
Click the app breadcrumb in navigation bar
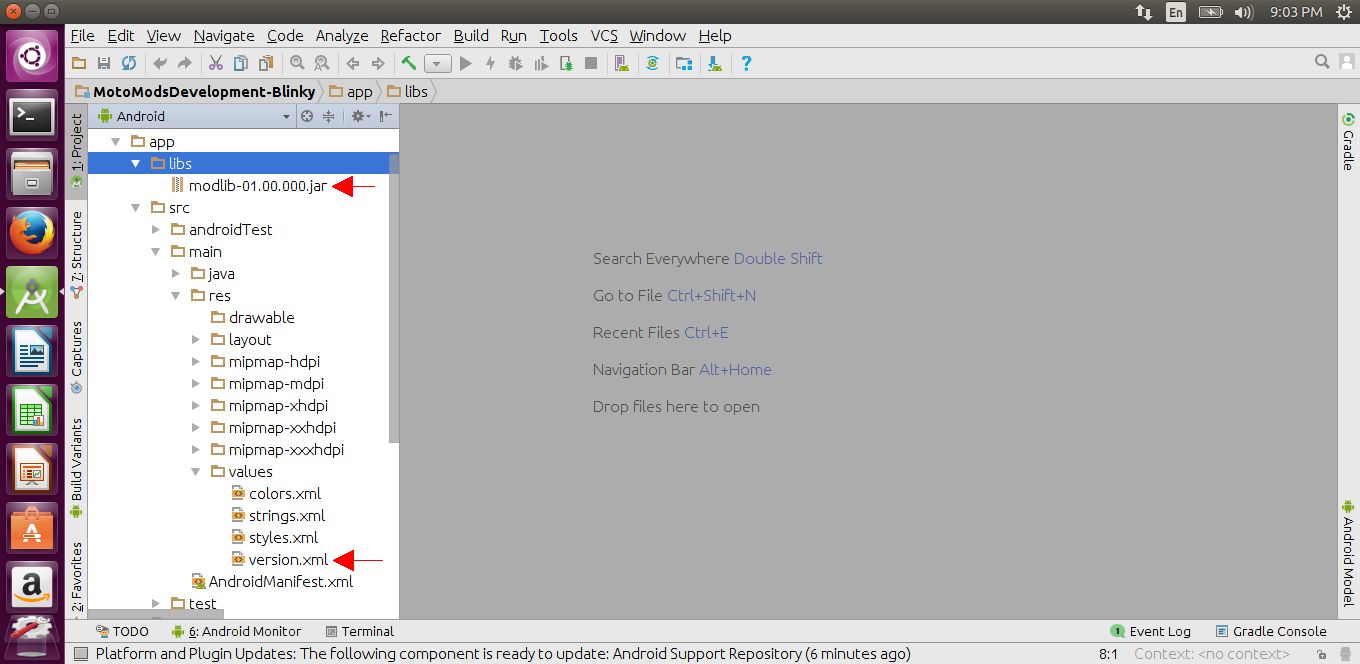359,91
